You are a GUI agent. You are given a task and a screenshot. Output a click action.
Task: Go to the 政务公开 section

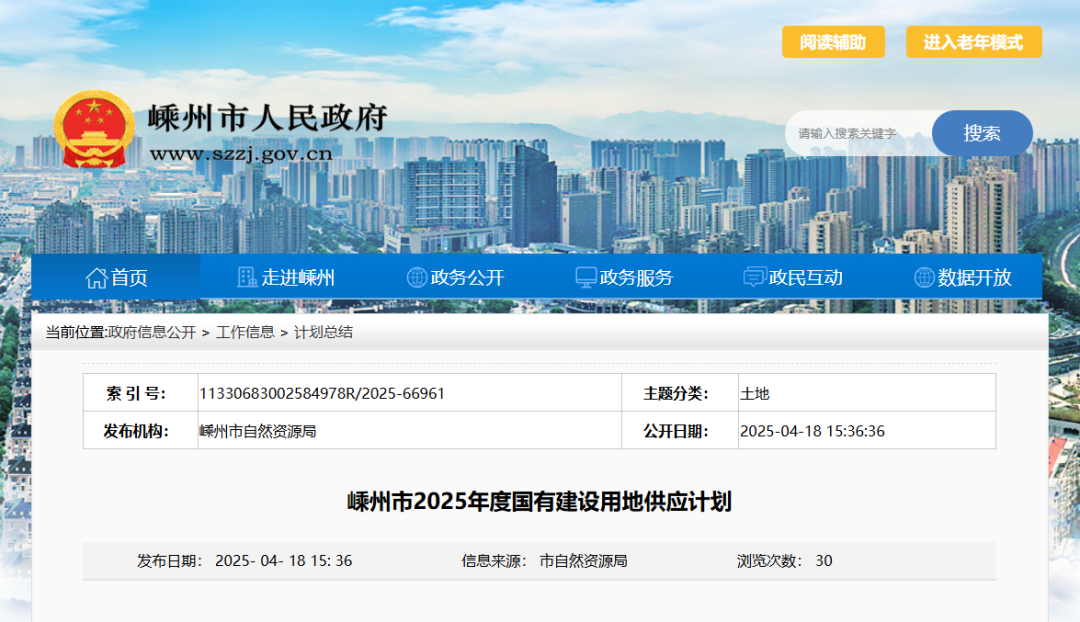click(467, 278)
